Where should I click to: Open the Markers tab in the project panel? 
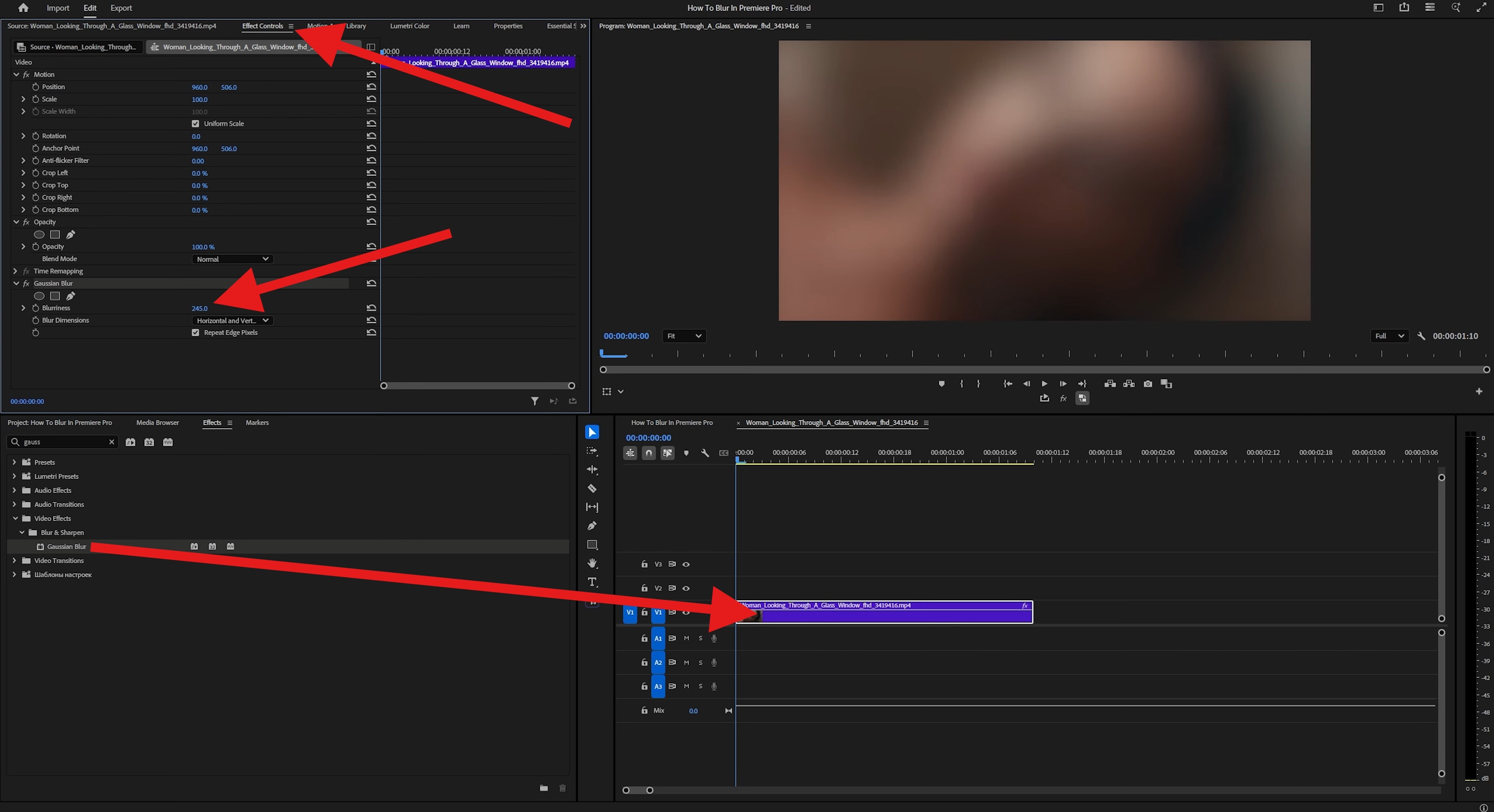pyautogui.click(x=257, y=422)
